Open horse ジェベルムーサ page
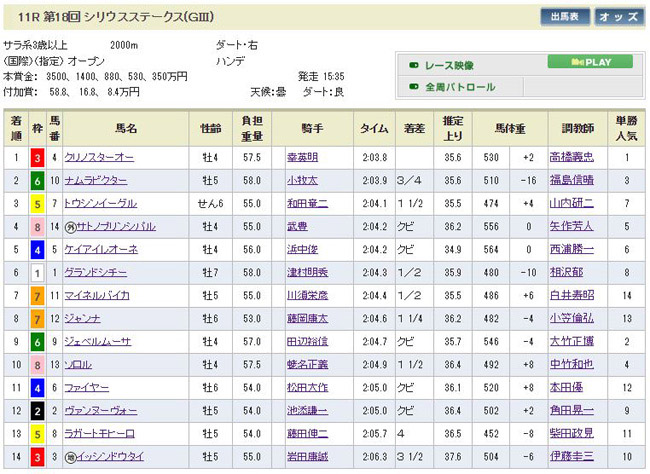 [x=97, y=341]
